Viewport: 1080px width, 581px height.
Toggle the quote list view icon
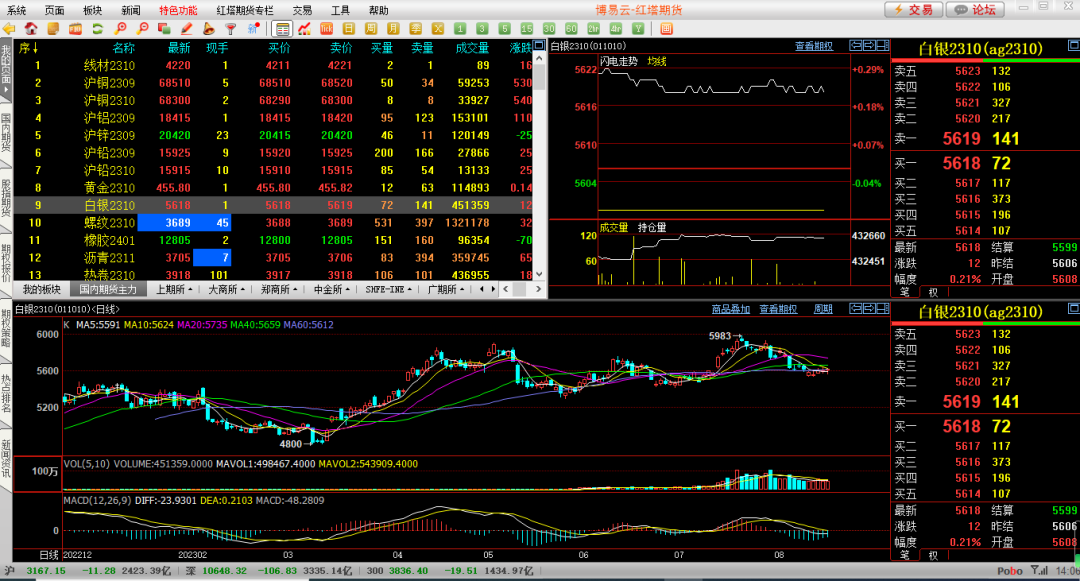click(x=282, y=28)
